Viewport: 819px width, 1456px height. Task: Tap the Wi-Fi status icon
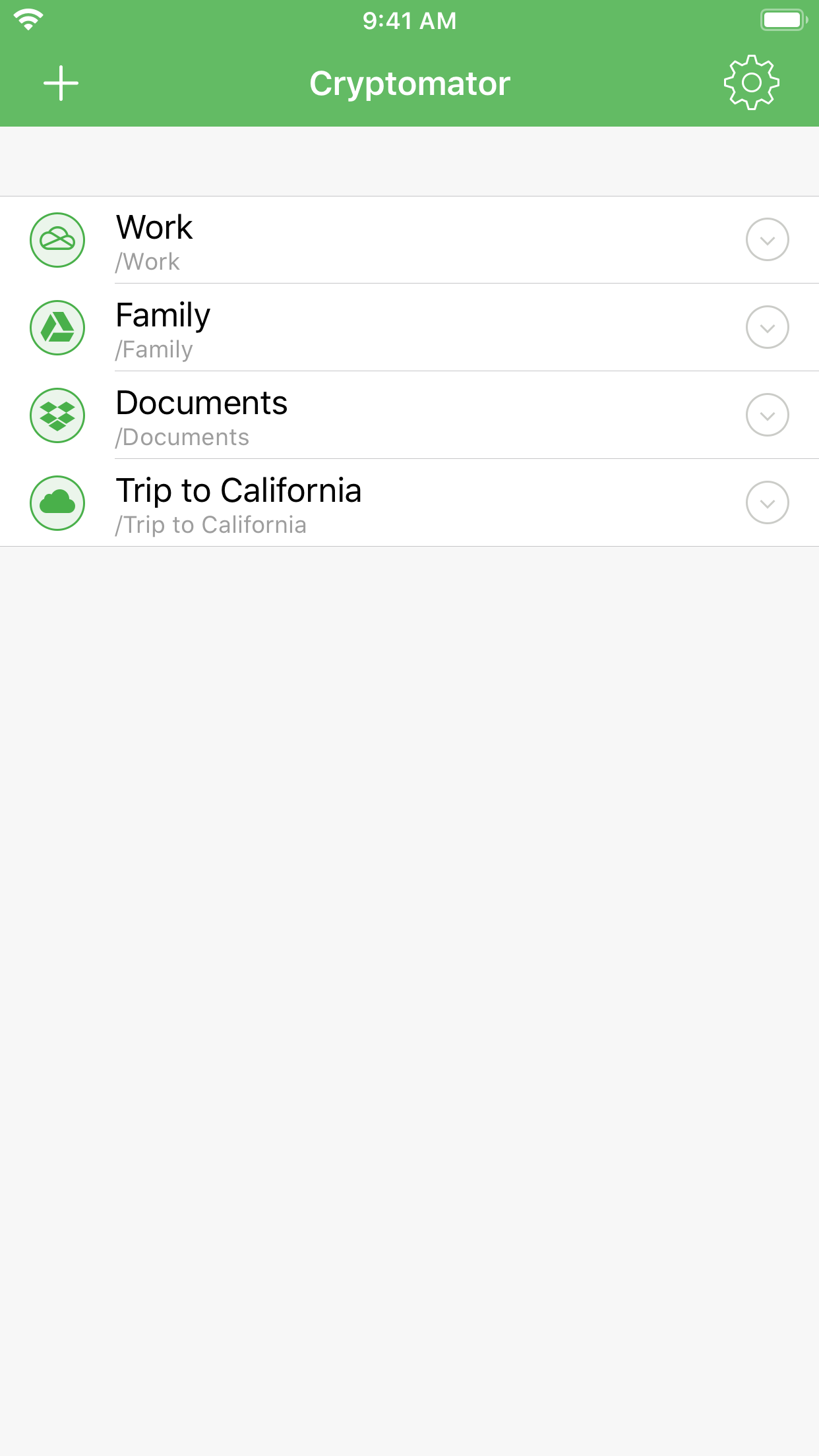28,20
